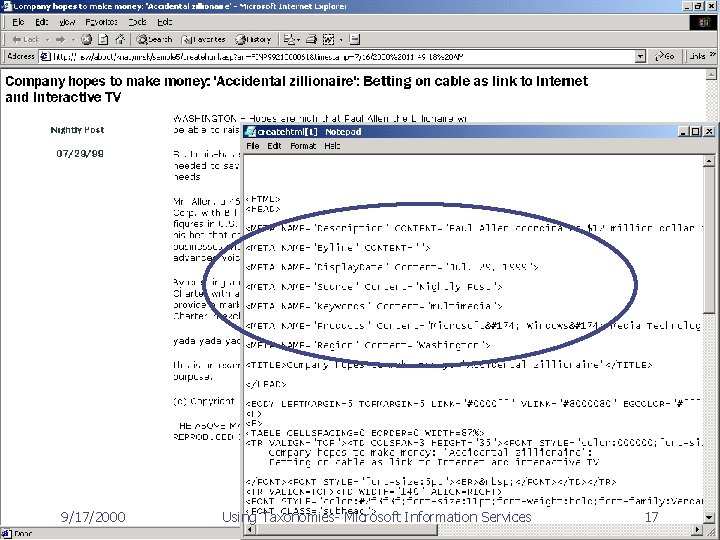Click the Notepad vertical scrollbar thumb
This screenshot has width=720, height=540.
[709, 241]
